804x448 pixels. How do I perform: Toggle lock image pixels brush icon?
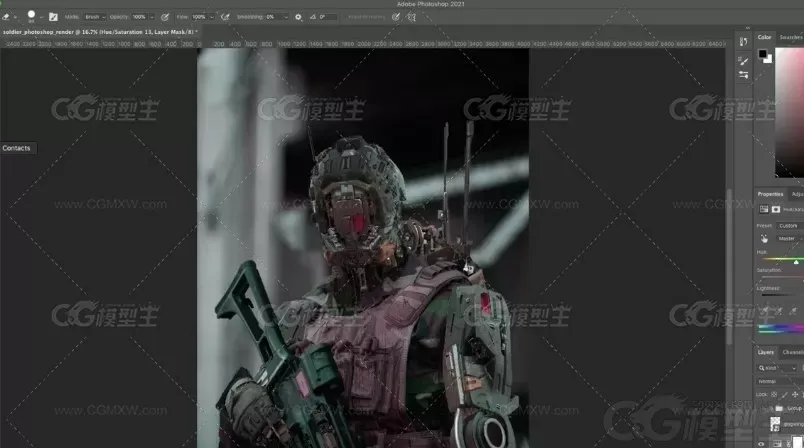[x=785, y=394]
